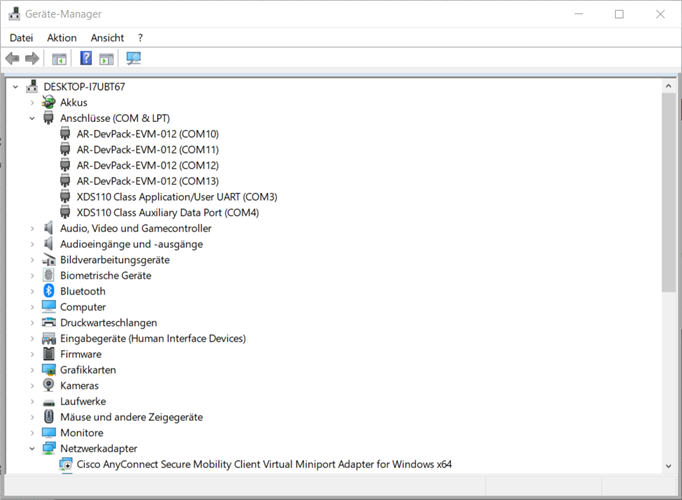This screenshot has width=682, height=500.
Task: Click the HID icon beside Eingabegeräte
Action: pos(49,338)
